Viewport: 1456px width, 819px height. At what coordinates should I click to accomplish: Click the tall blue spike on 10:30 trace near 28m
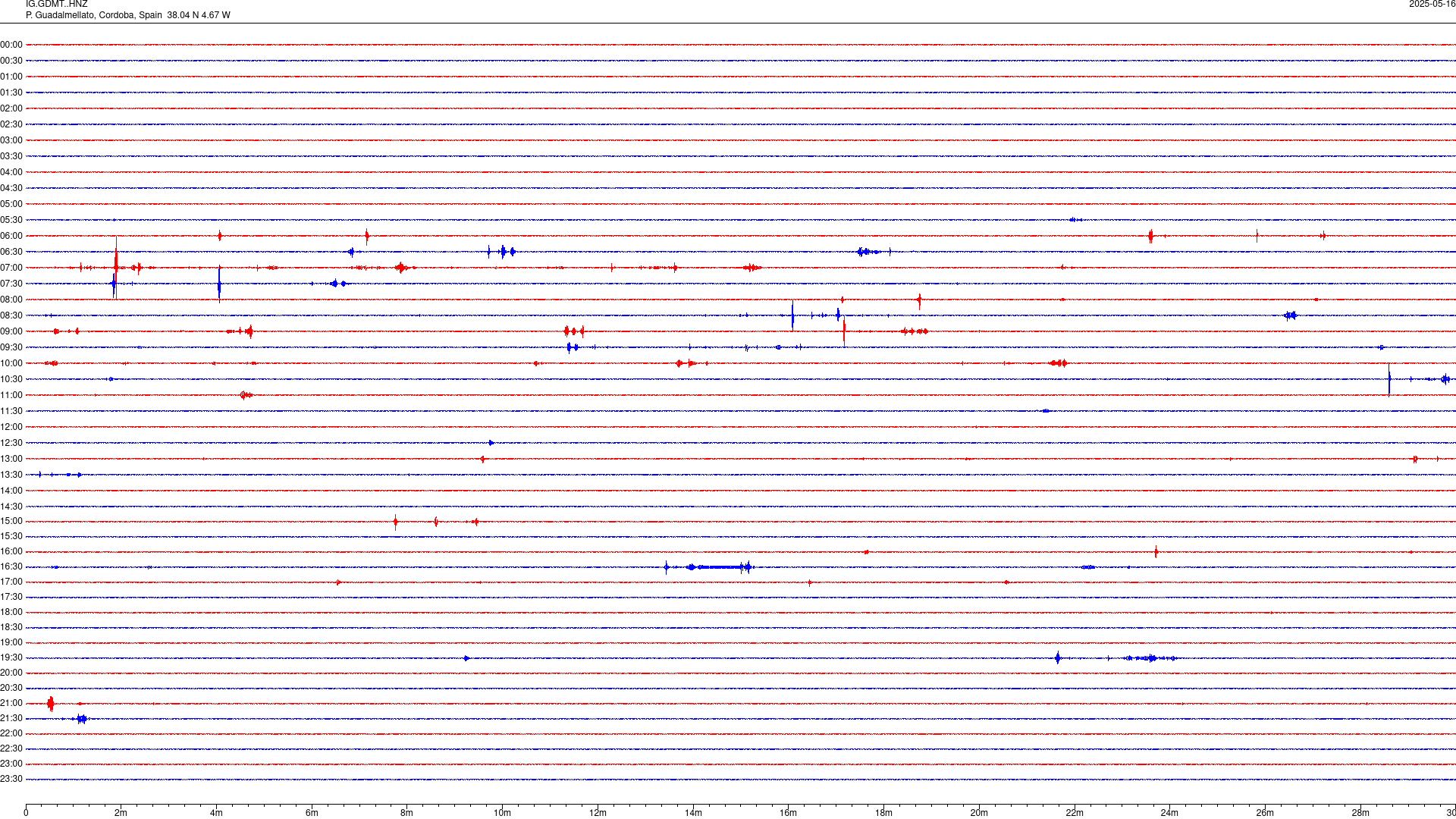1389,379
